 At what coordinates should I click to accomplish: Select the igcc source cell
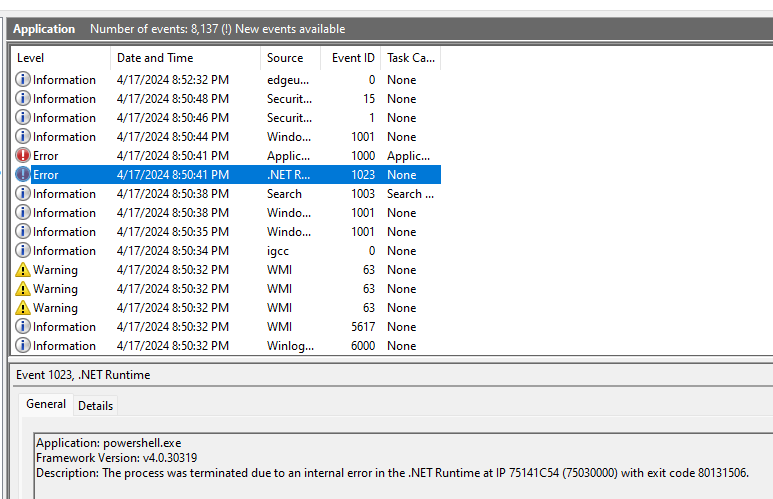(x=278, y=251)
